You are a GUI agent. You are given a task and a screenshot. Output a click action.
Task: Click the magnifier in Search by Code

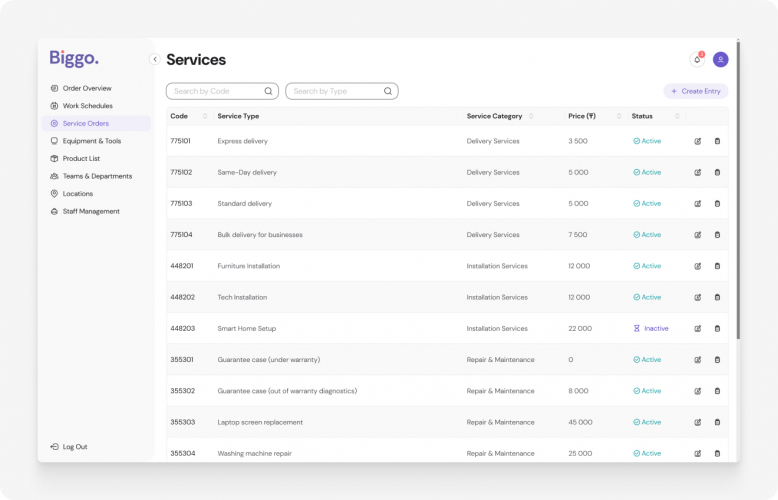[x=268, y=91]
